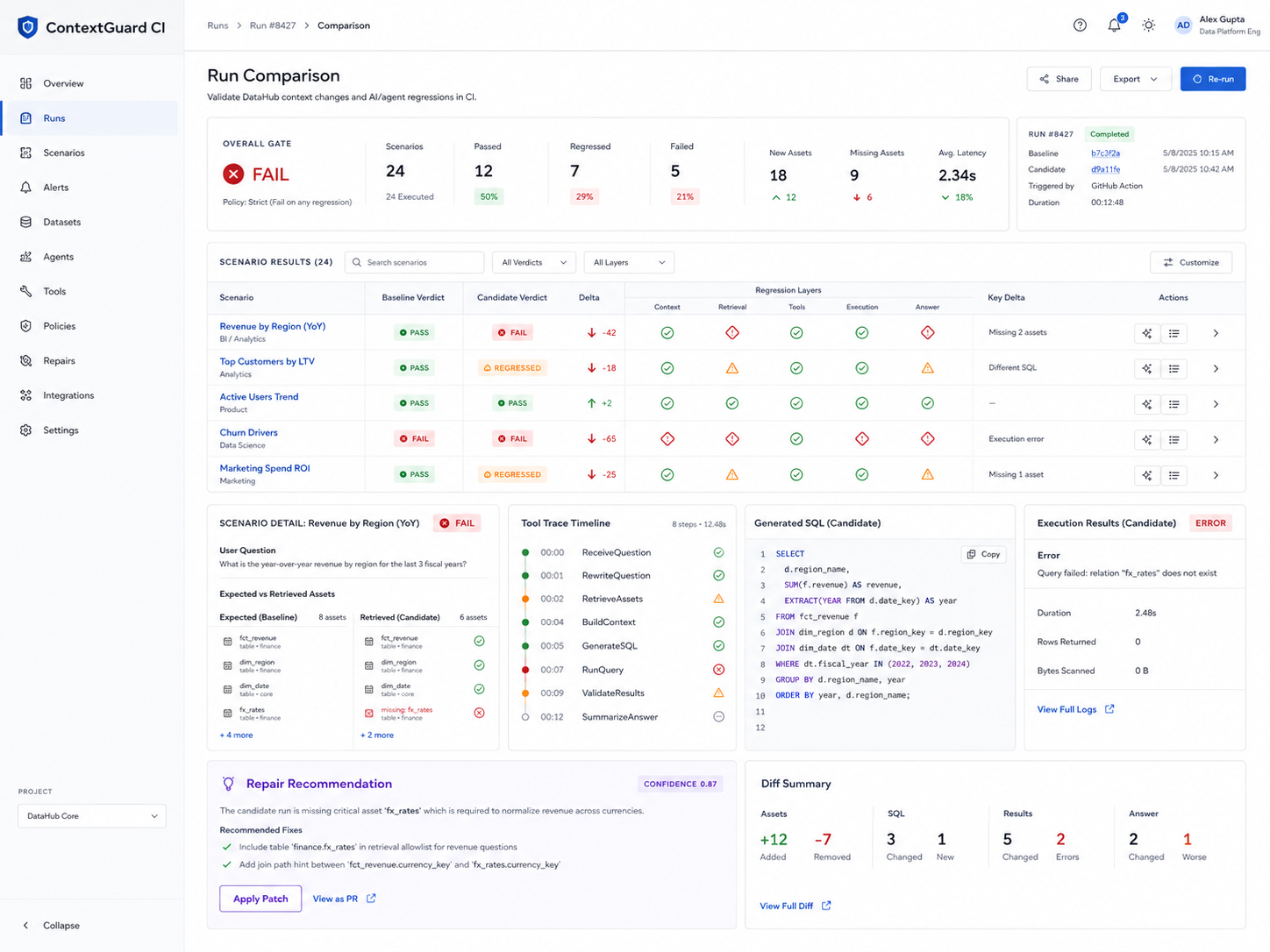Click the Retrieval failure icon for Revenue by Region
The height and width of the screenshot is (952, 1270).
pyautogui.click(x=731, y=333)
